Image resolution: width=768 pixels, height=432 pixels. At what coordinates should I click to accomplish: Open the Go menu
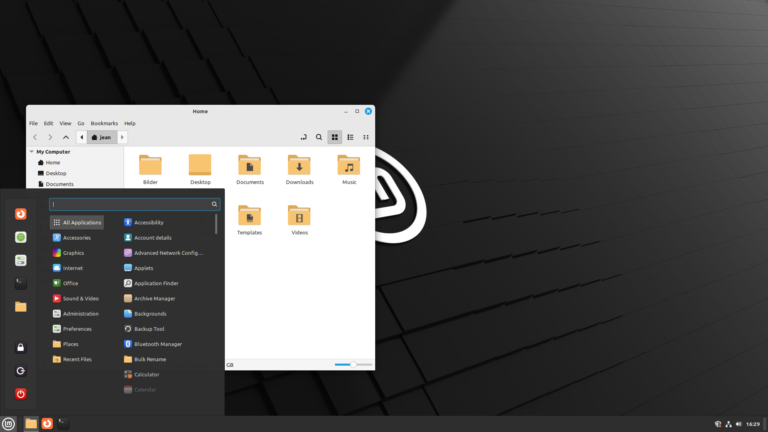click(81, 123)
